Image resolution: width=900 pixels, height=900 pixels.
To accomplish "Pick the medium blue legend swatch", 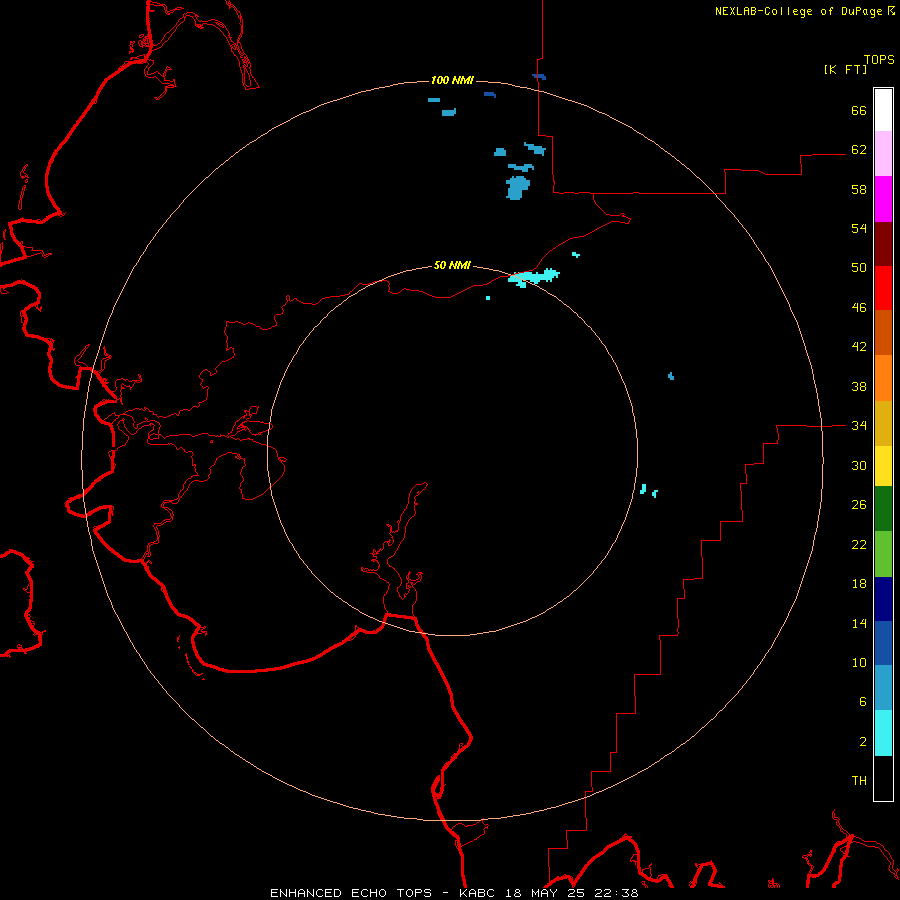I will click(x=883, y=643).
